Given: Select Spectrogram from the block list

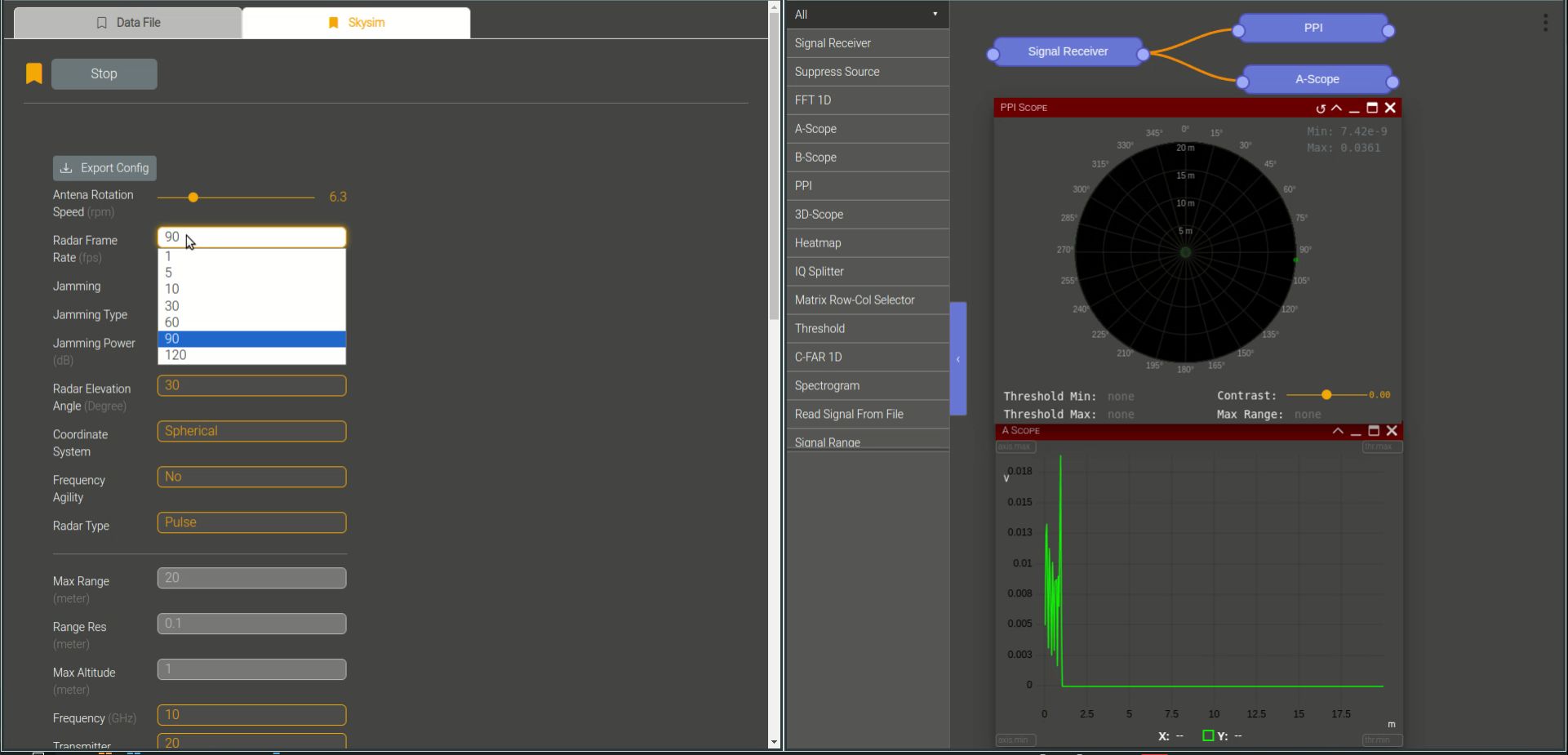Looking at the screenshot, I should 827,385.
